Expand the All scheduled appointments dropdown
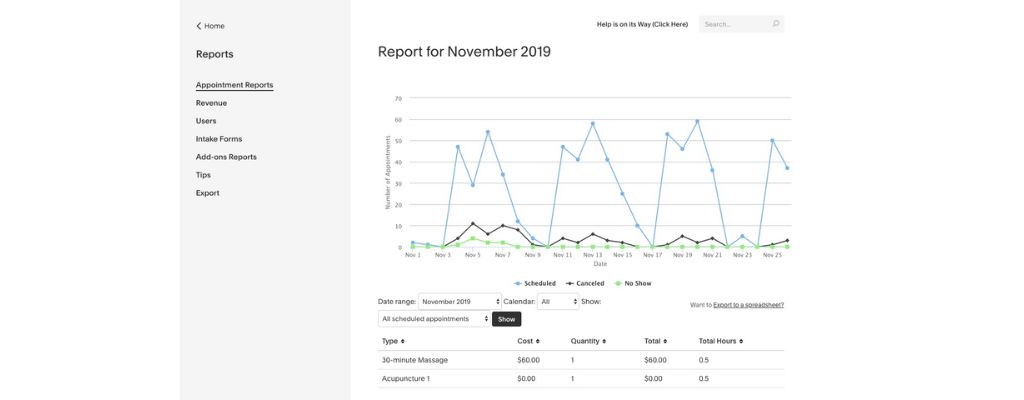This screenshot has height=400, width=1024. click(434, 319)
